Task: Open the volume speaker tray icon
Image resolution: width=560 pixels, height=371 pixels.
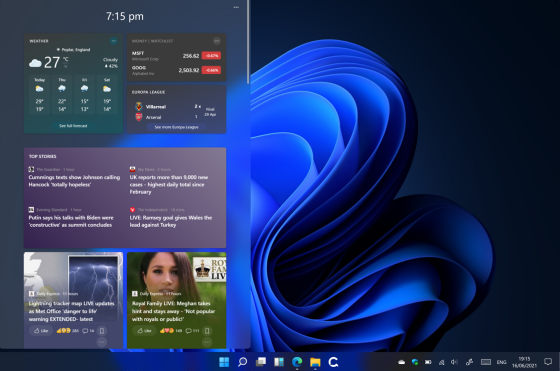Action: coord(454,362)
